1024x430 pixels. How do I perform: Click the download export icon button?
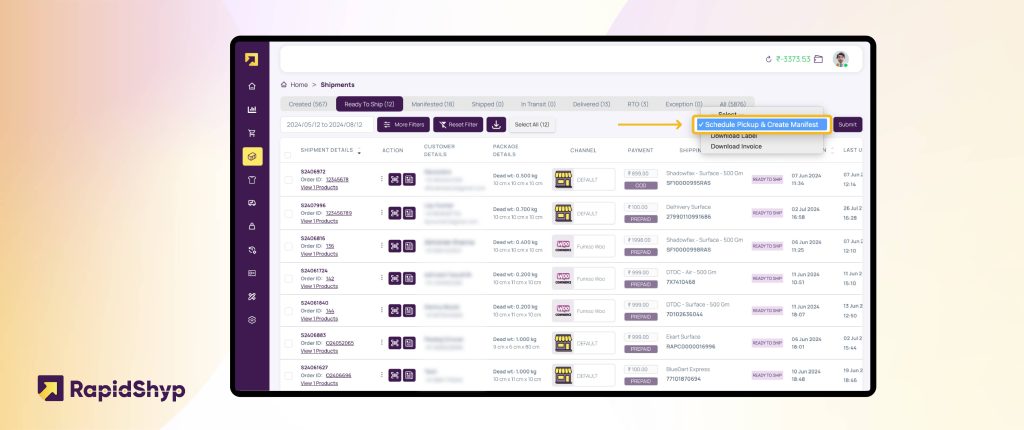(x=496, y=124)
